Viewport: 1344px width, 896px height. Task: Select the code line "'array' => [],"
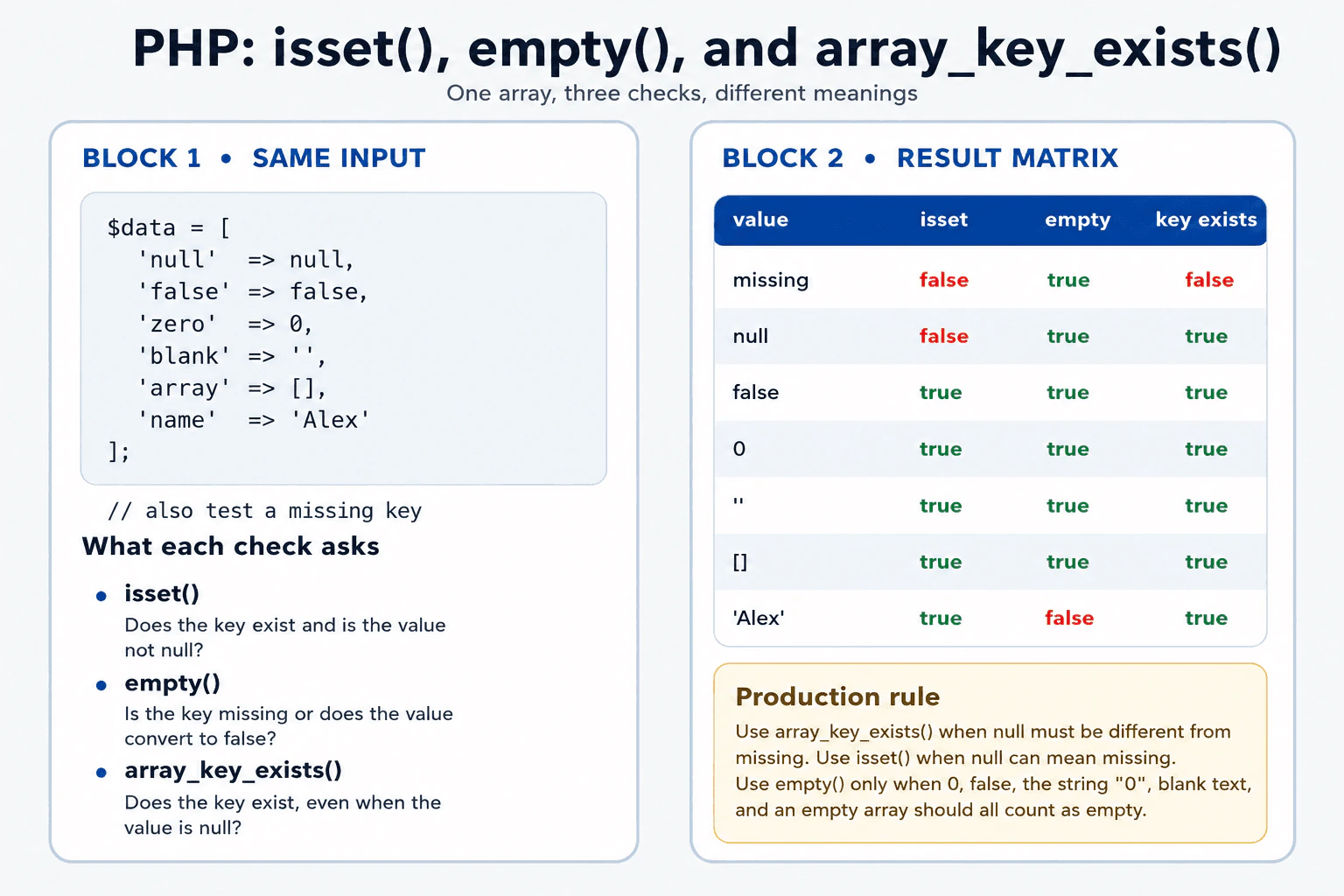pyautogui.click(x=232, y=388)
